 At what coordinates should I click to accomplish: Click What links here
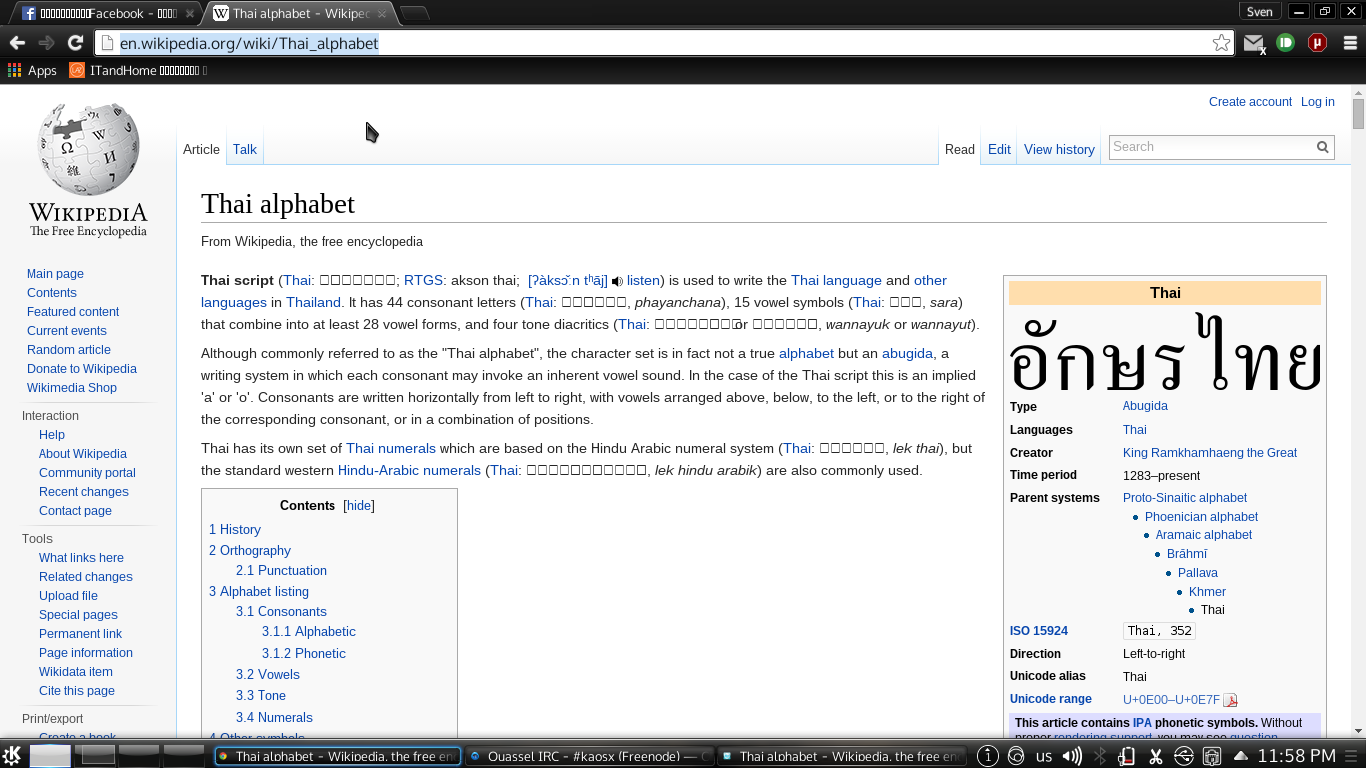pyautogui.click(x=81, y=558)
